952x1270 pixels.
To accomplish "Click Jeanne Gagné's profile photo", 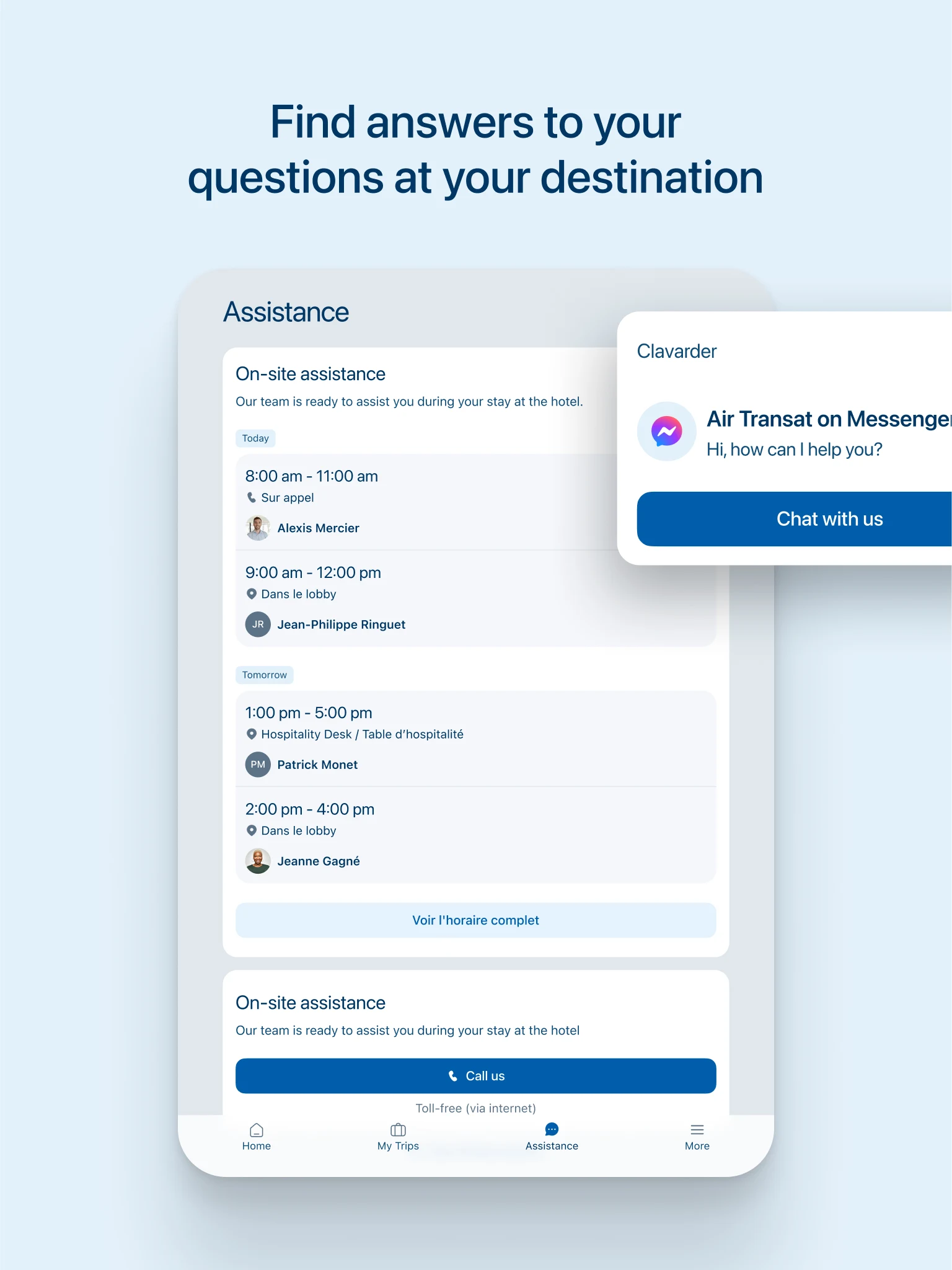I will 258,861.
